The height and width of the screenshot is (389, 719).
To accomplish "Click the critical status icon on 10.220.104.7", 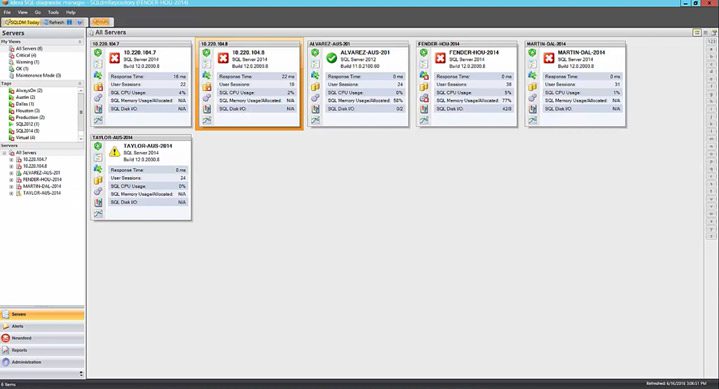I will [115, 58].
